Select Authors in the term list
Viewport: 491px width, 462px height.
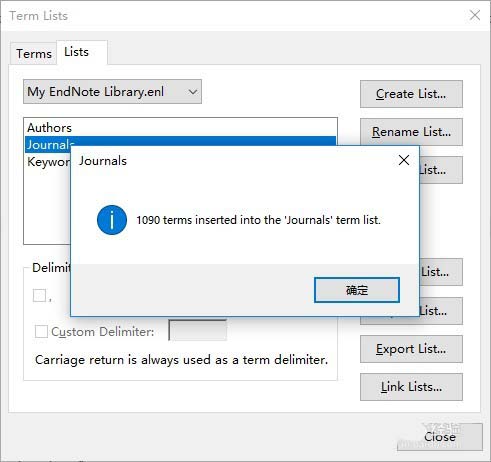49,128
